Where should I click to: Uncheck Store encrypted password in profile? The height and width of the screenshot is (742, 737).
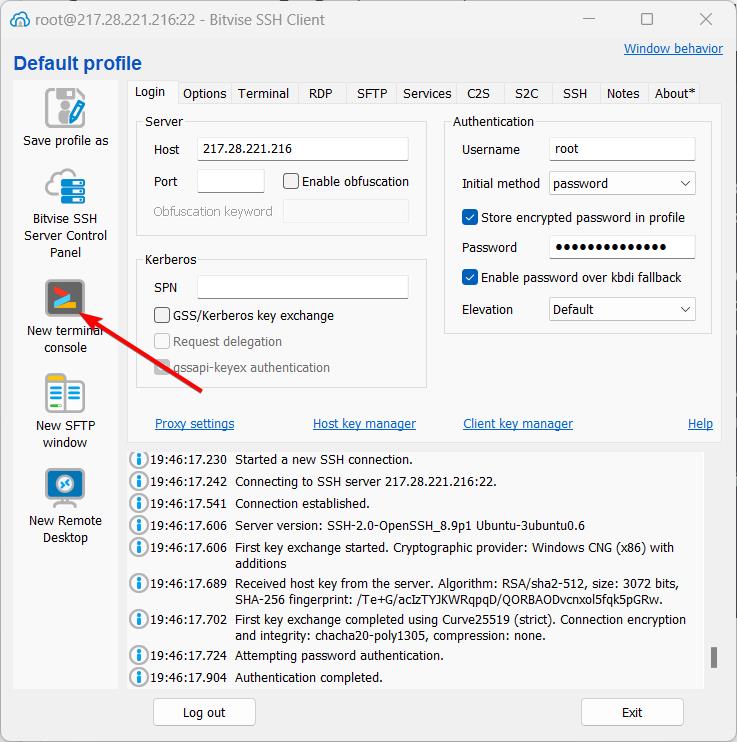pyautogui.click(x=470, y=217)
